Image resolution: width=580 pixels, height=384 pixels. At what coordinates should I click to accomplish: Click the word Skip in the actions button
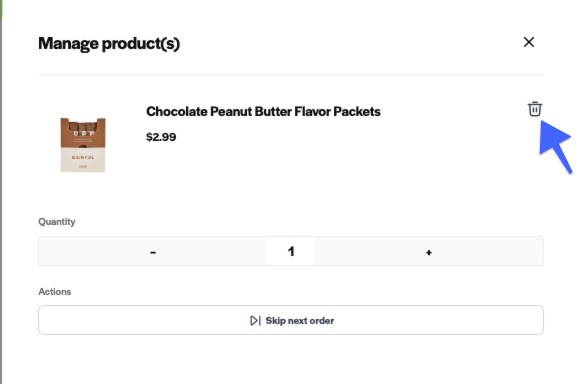point(275,320)
